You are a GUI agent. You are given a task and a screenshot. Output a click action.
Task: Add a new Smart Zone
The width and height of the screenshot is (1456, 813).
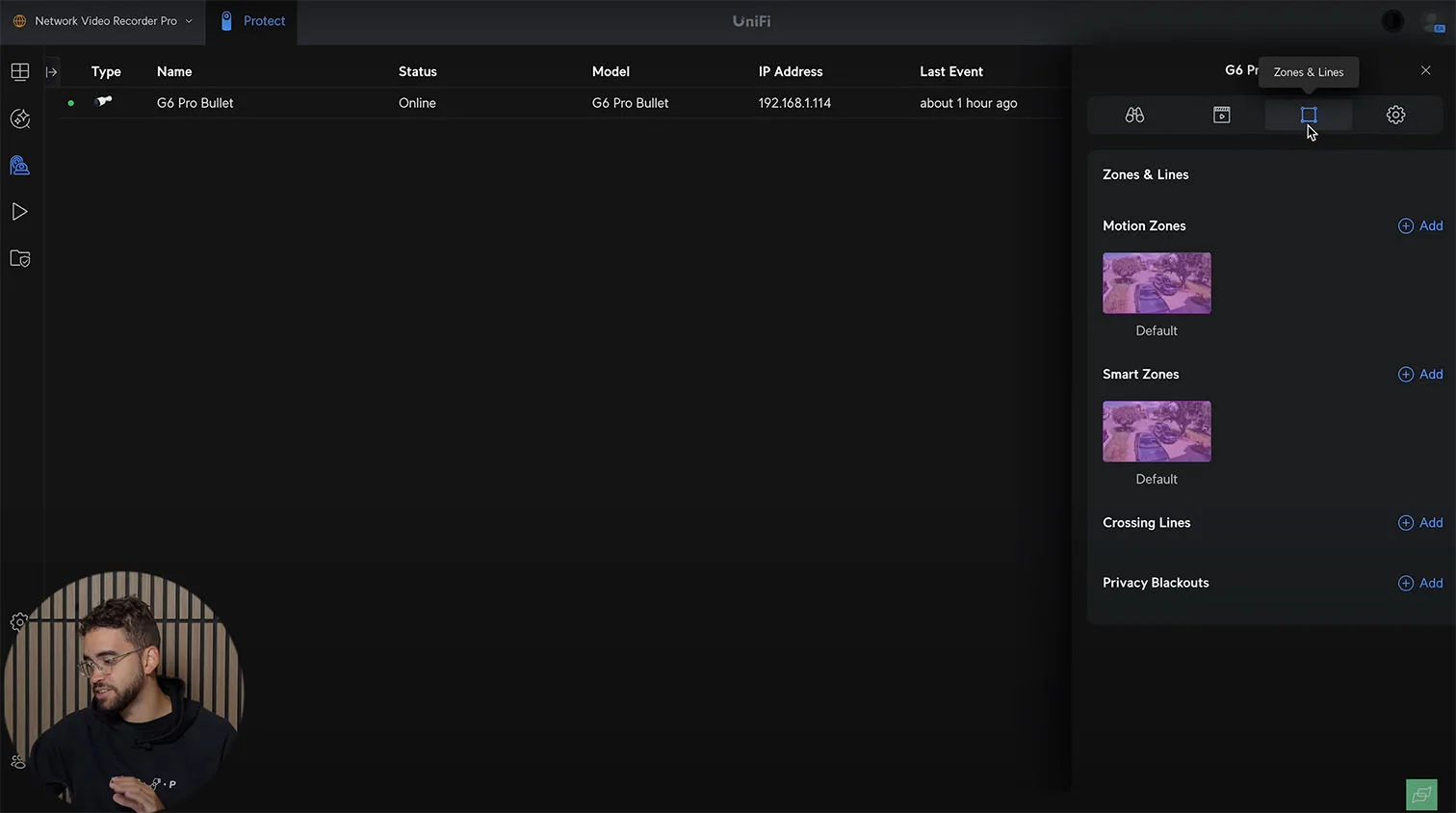pos(1420,374)
